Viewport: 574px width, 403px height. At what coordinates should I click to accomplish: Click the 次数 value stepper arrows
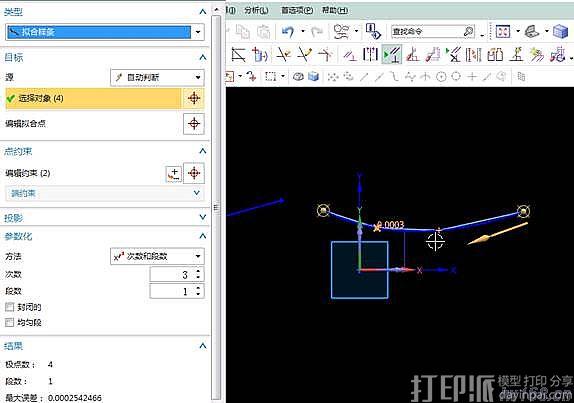tap(198, 274)
